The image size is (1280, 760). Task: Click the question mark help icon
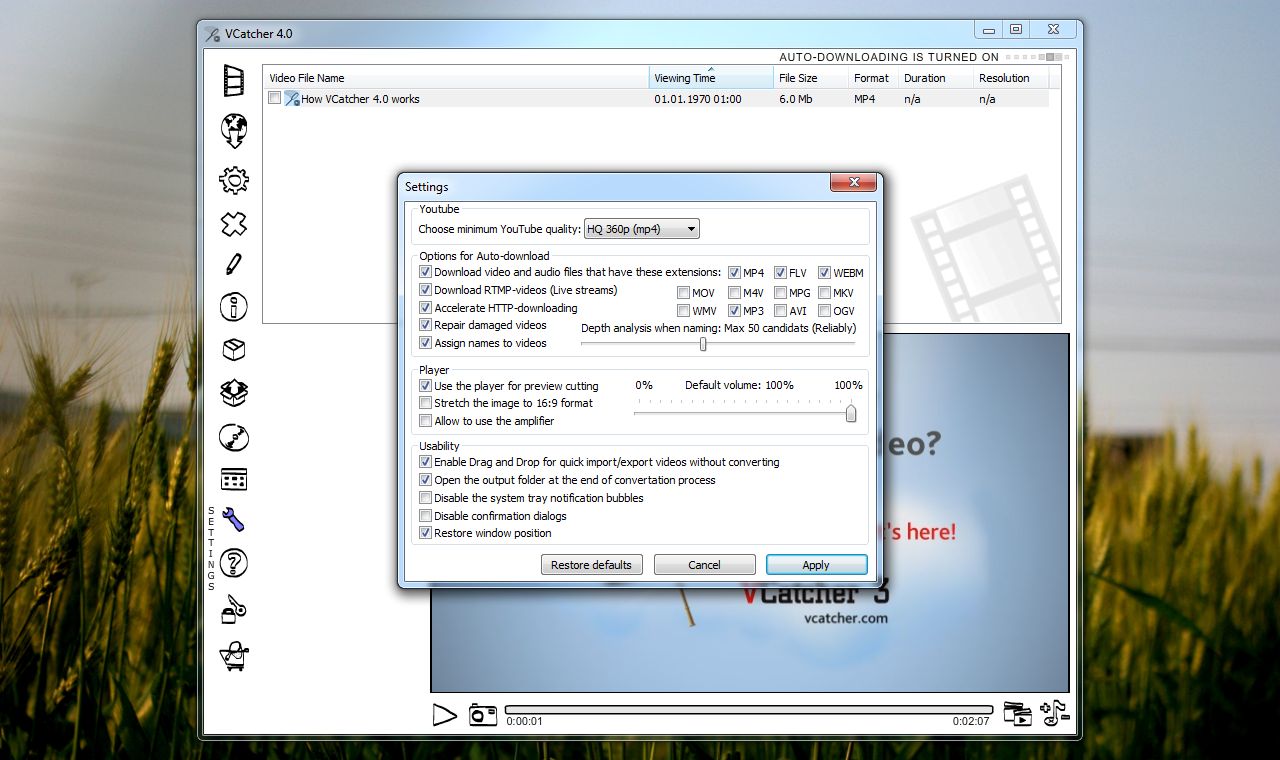pyautogui.click(x=234, y=563)
